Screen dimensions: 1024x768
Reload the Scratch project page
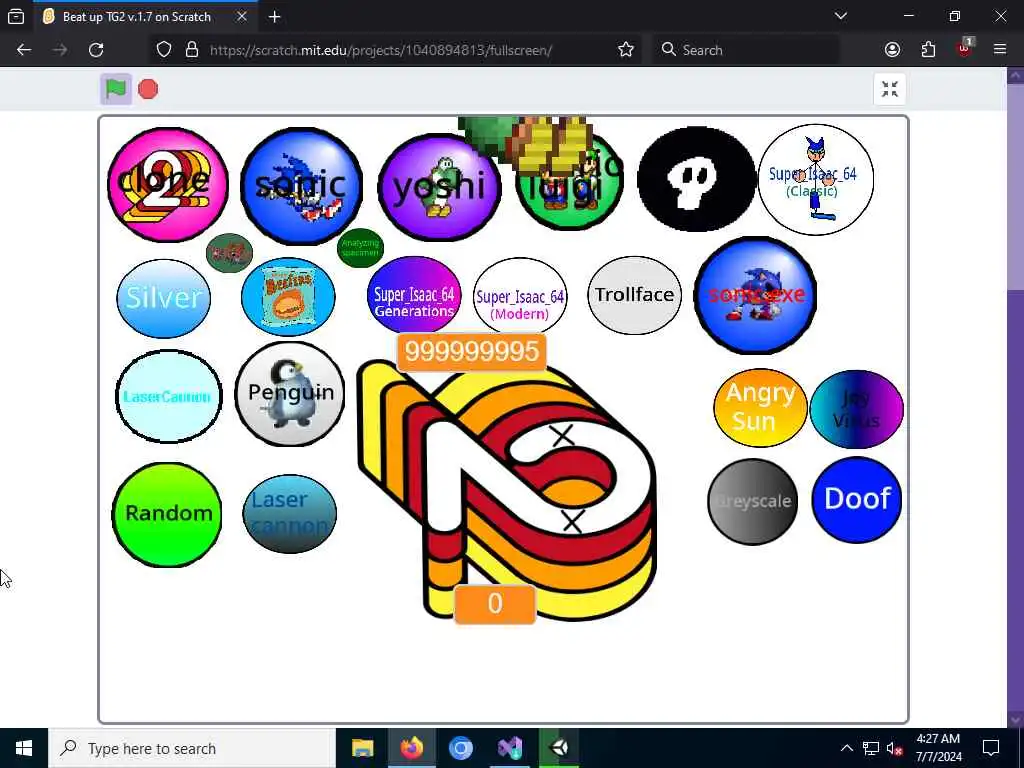96,50
